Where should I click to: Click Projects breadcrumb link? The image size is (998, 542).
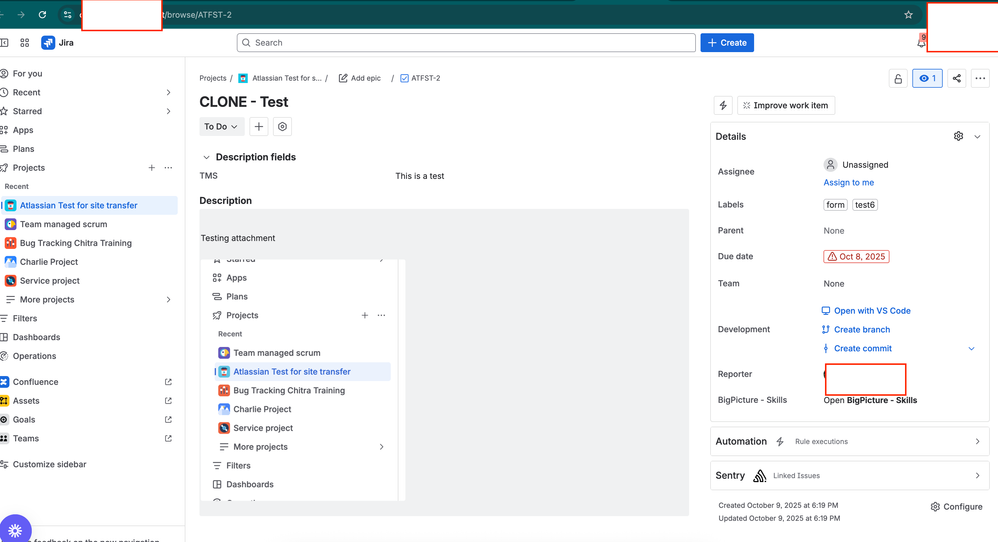pos(213,78)
